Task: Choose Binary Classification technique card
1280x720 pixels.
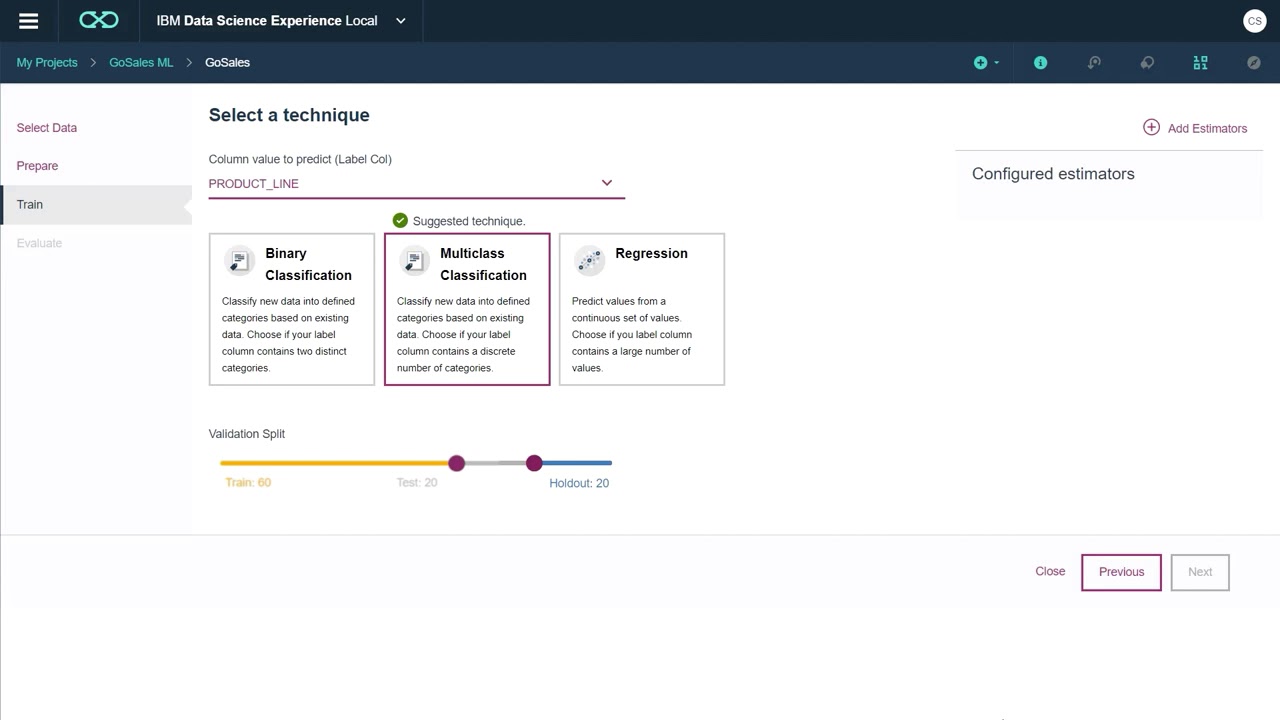Action: click(x=292, y=309)
